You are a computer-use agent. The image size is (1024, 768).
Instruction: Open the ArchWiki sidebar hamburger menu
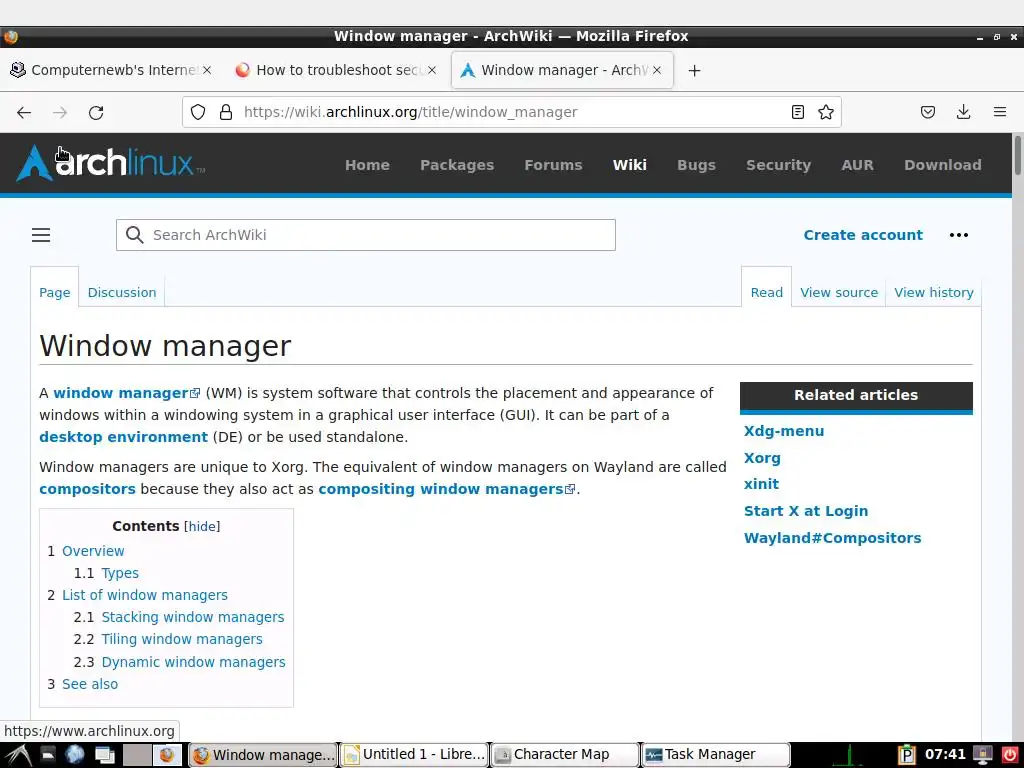(x=41, y=235)
